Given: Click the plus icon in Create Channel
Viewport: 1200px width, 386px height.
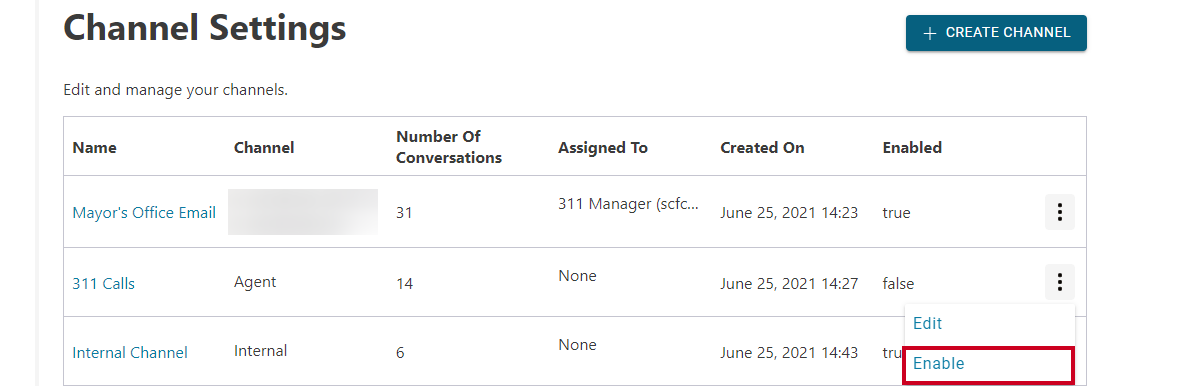Looking at the screenshot, I should (930, 33).
